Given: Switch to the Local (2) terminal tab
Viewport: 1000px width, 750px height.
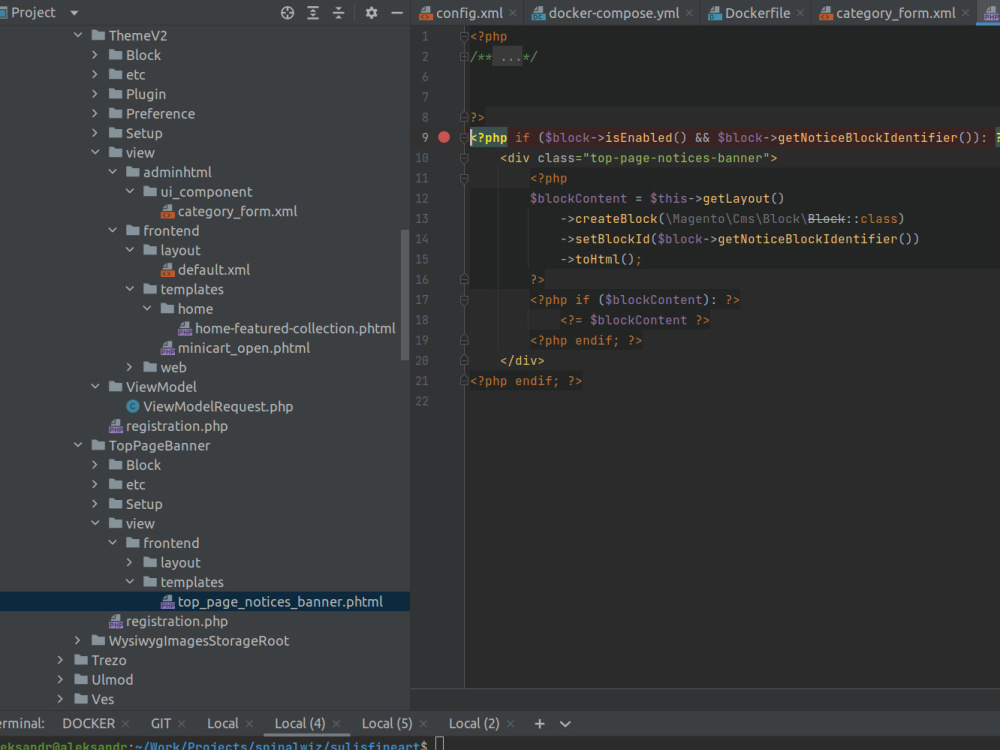Looking at the screenshot, I should (x=474, y=723).
